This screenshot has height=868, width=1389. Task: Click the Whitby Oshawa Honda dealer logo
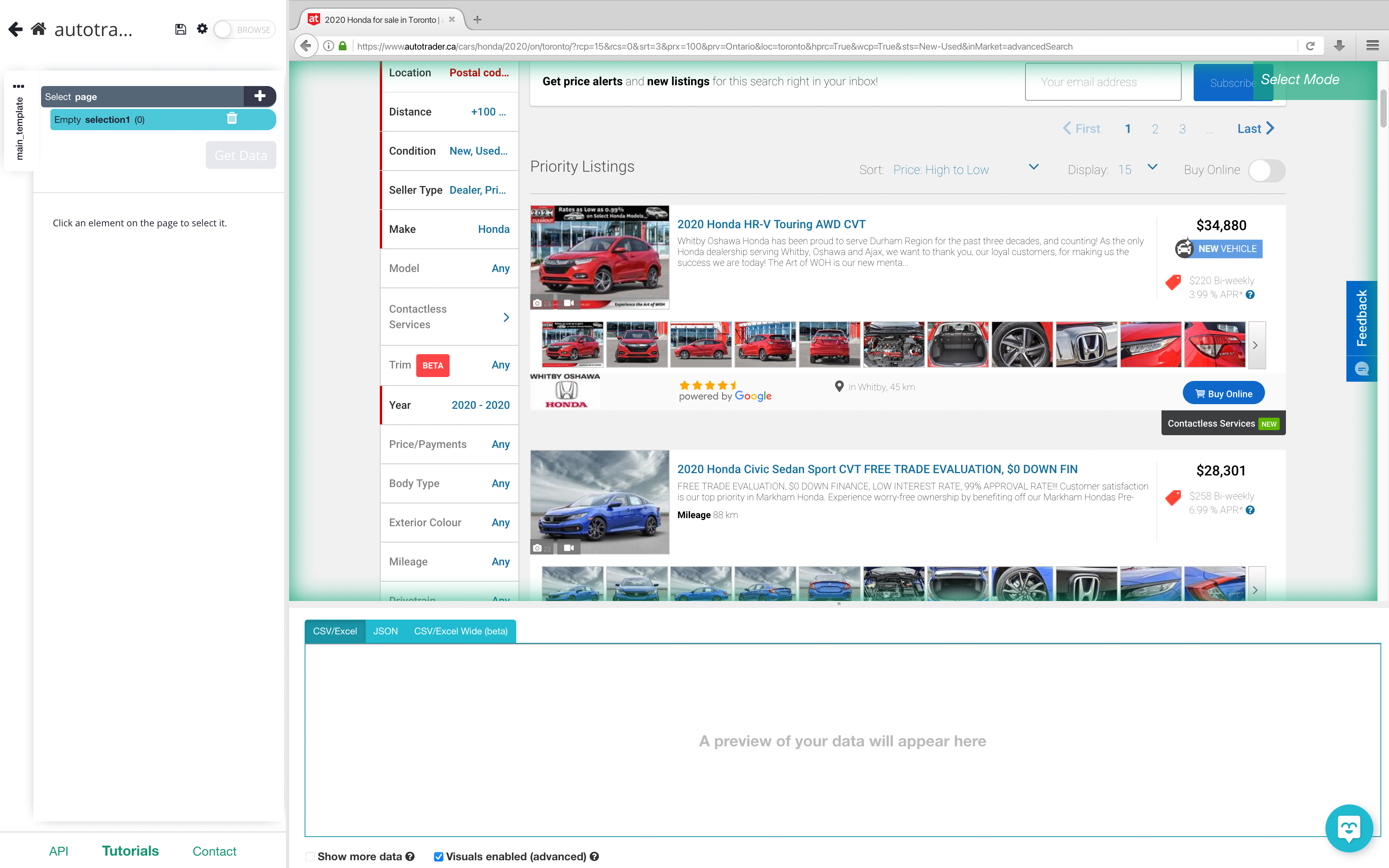click(565, 391)
